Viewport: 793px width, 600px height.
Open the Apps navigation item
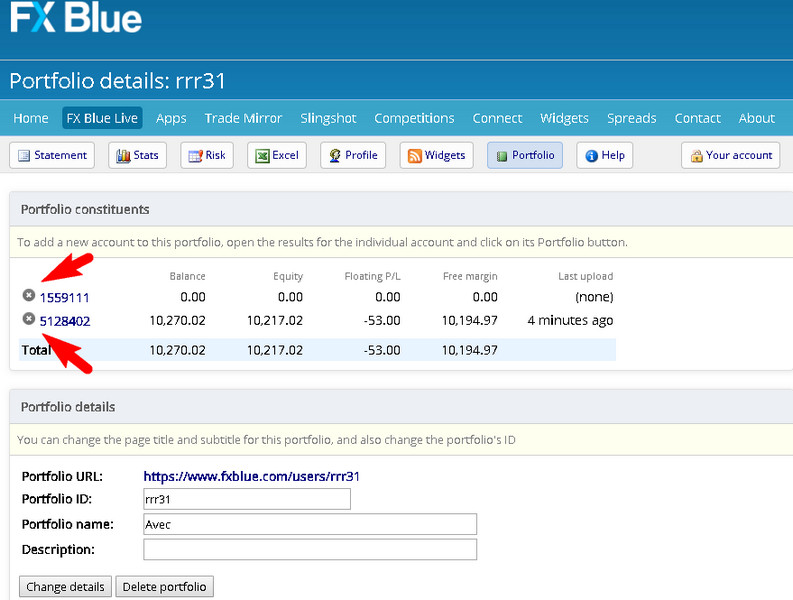click(x=171, y=118)
